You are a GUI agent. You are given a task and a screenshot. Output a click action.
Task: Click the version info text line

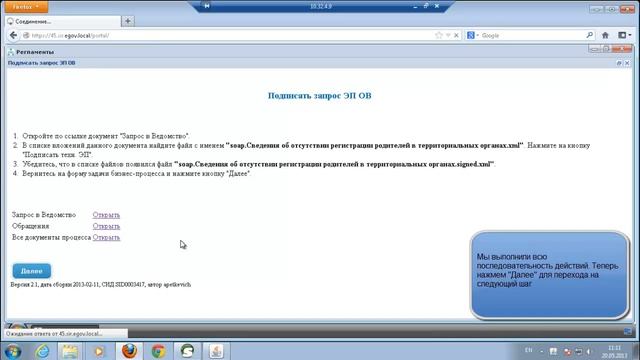coord(101,284)
